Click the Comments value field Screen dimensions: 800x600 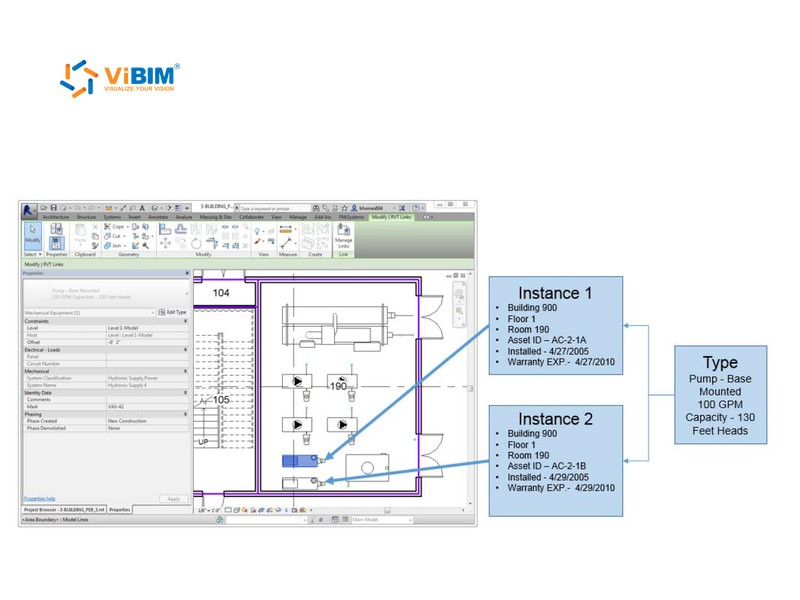coord(147,399)
